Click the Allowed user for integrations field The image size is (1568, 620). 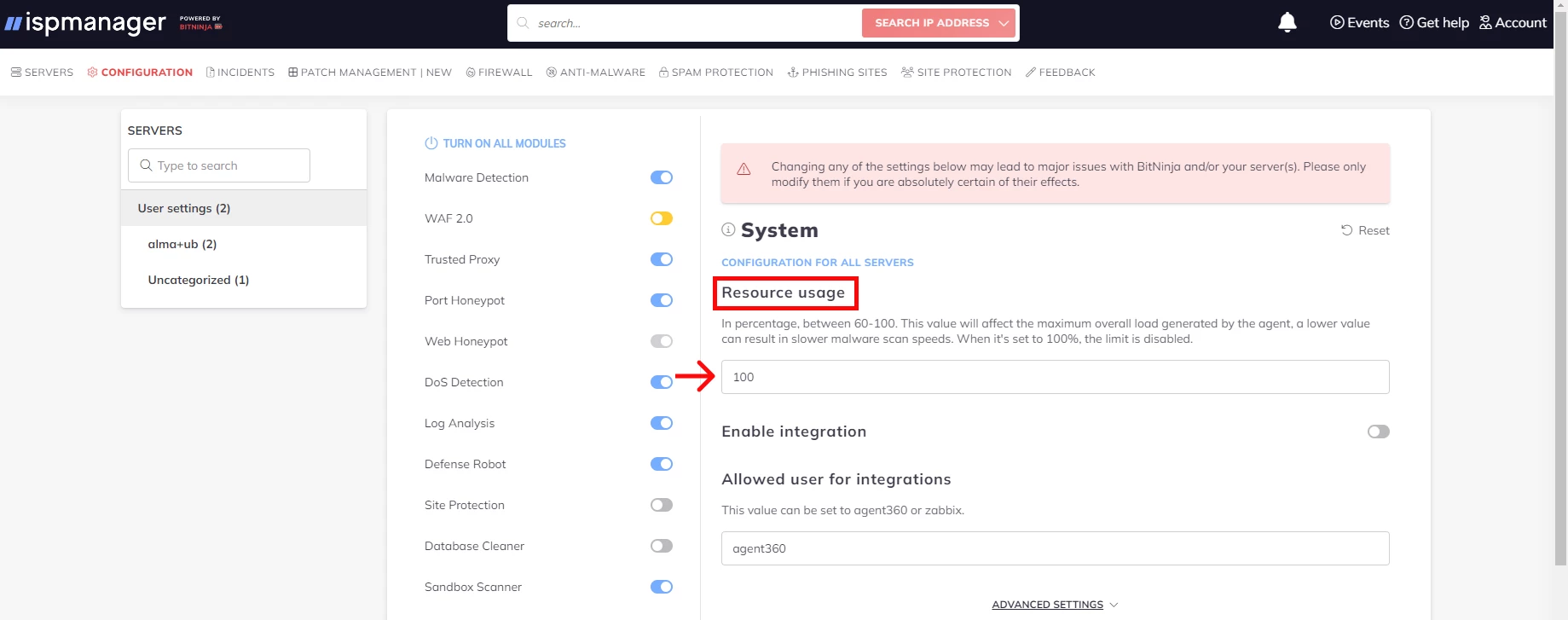point(1056,548)
